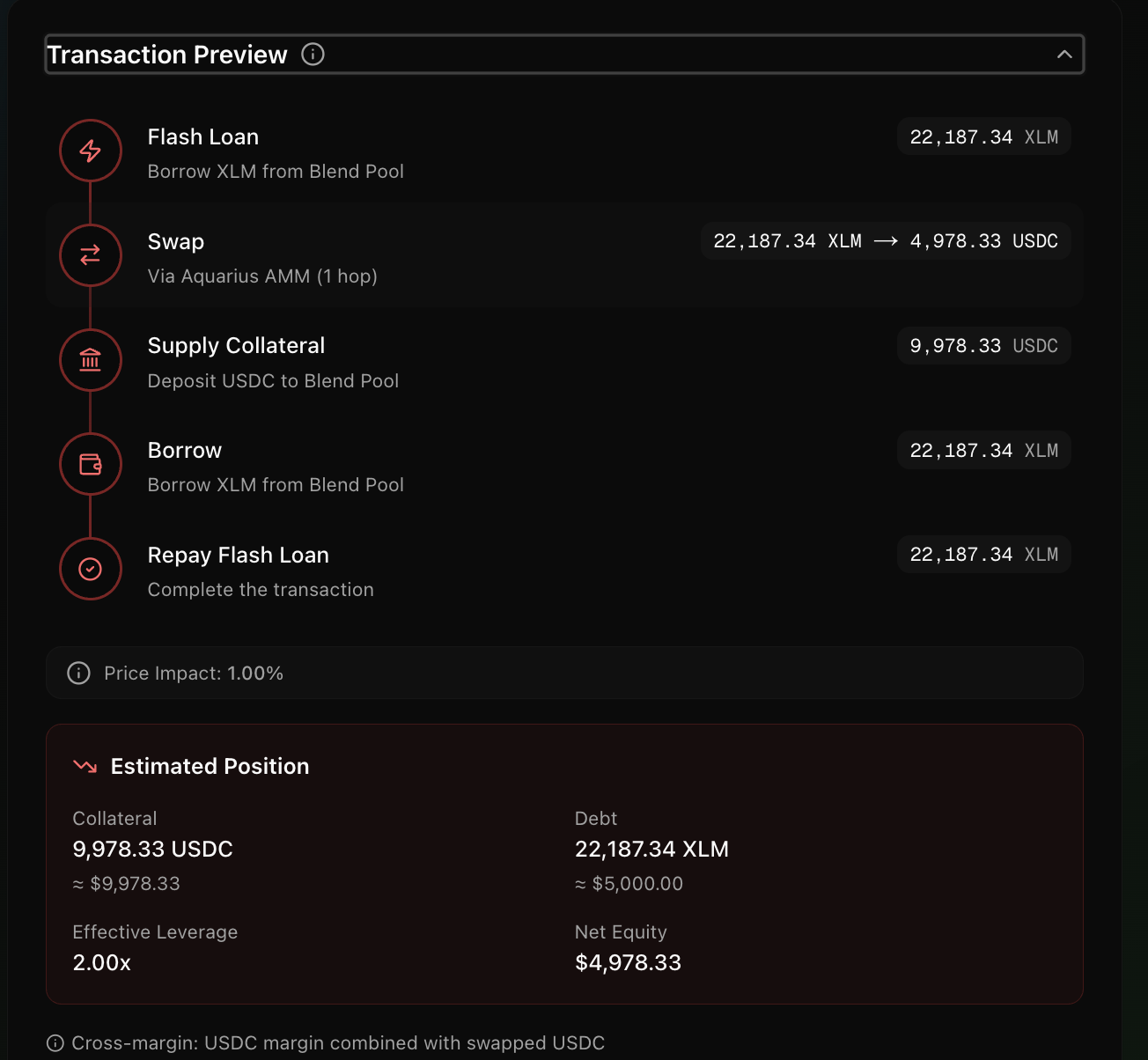1148x1060 pixels.
Task: Collapse the Transaction Preview panel
Action: click(1064, 54)
